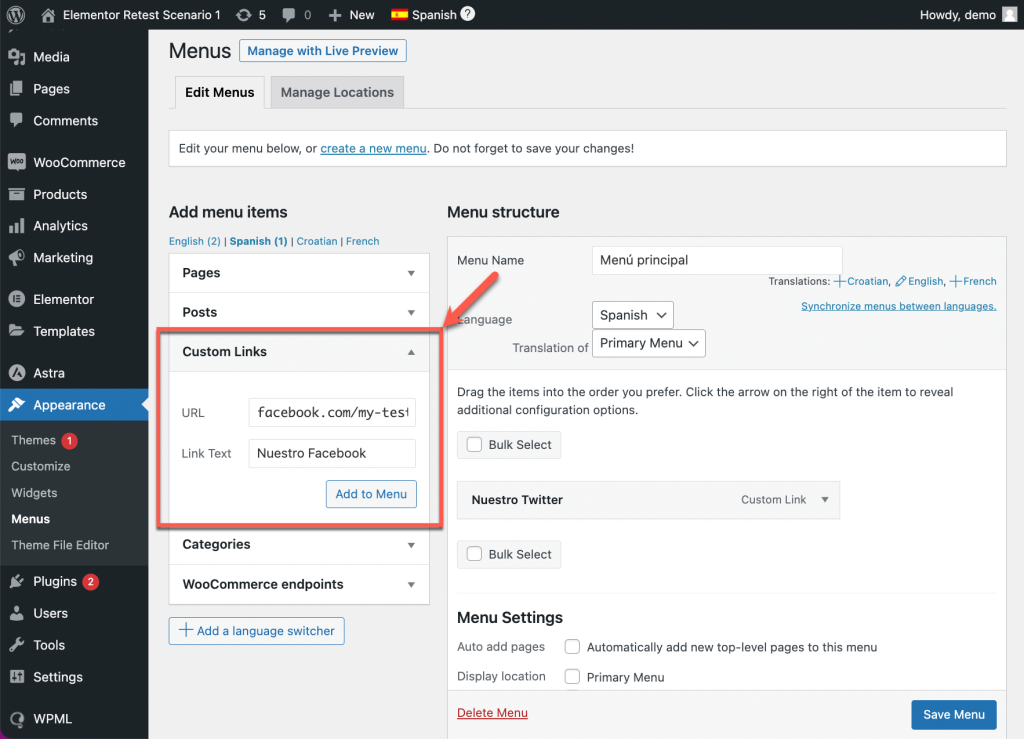Open Plugins in the sidebar
Image resolution: width=1024 pixels, height=739 pixels.
pyautogui.click(x=55, y=581)
